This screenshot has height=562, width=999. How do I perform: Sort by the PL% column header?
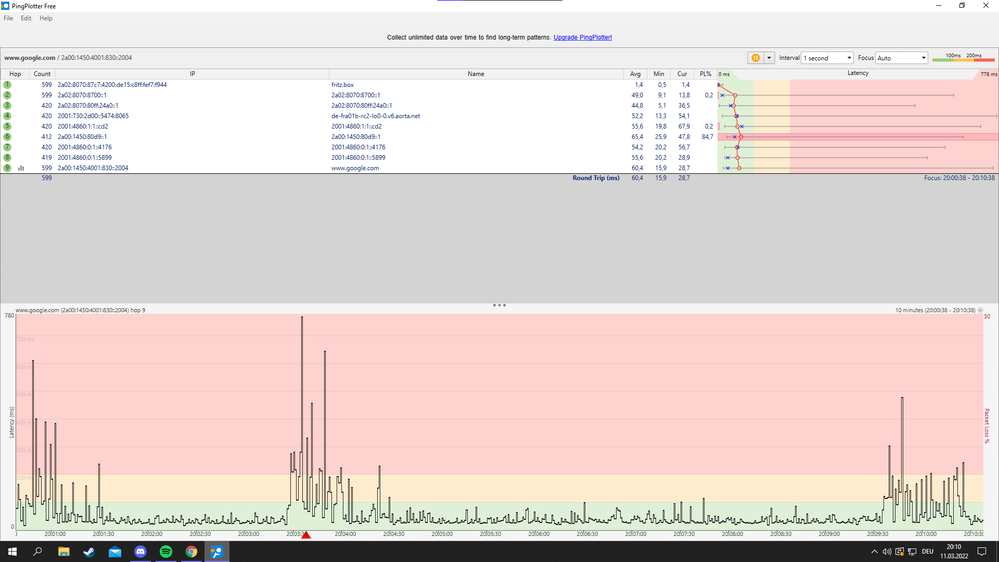pos(706,74)
